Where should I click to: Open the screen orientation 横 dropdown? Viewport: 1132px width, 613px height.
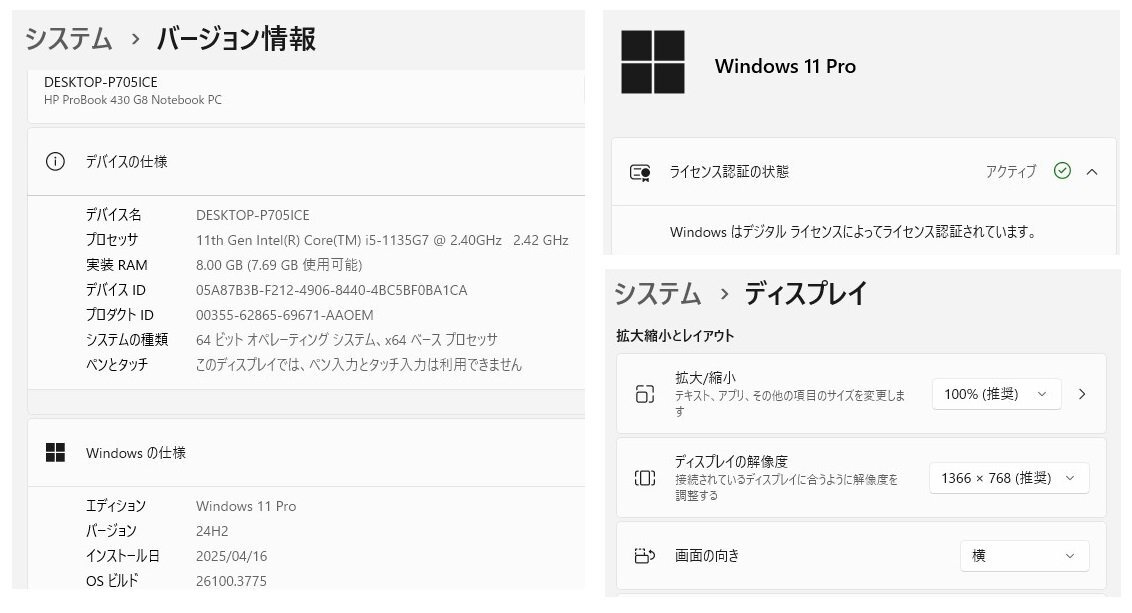1024,556
